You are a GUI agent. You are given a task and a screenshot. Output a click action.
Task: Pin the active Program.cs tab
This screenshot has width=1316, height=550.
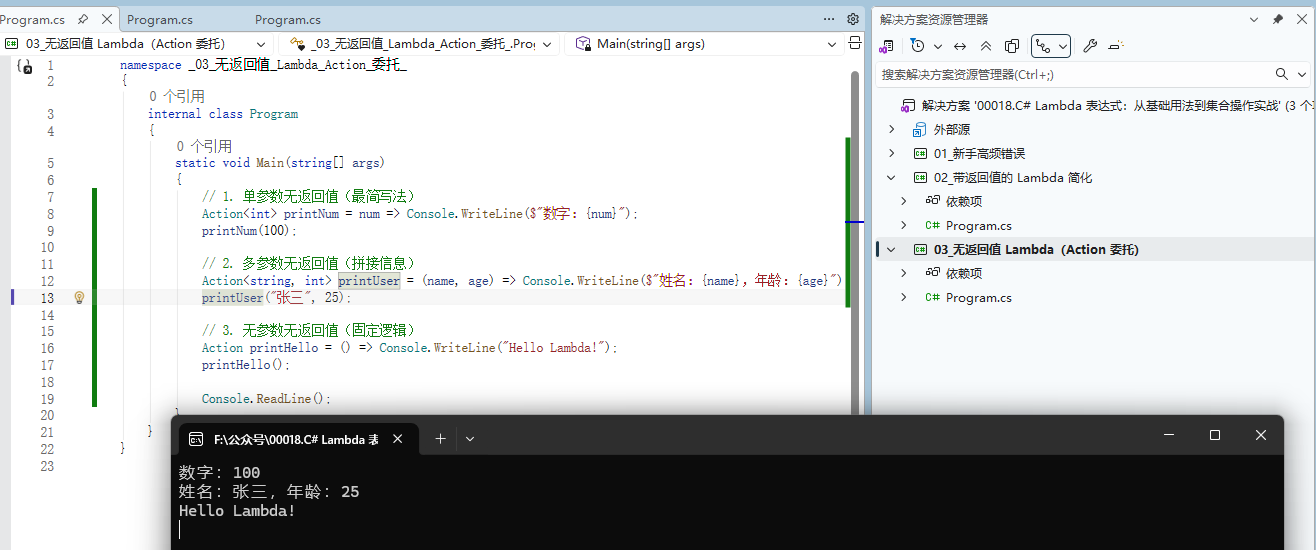coord(83,19)
